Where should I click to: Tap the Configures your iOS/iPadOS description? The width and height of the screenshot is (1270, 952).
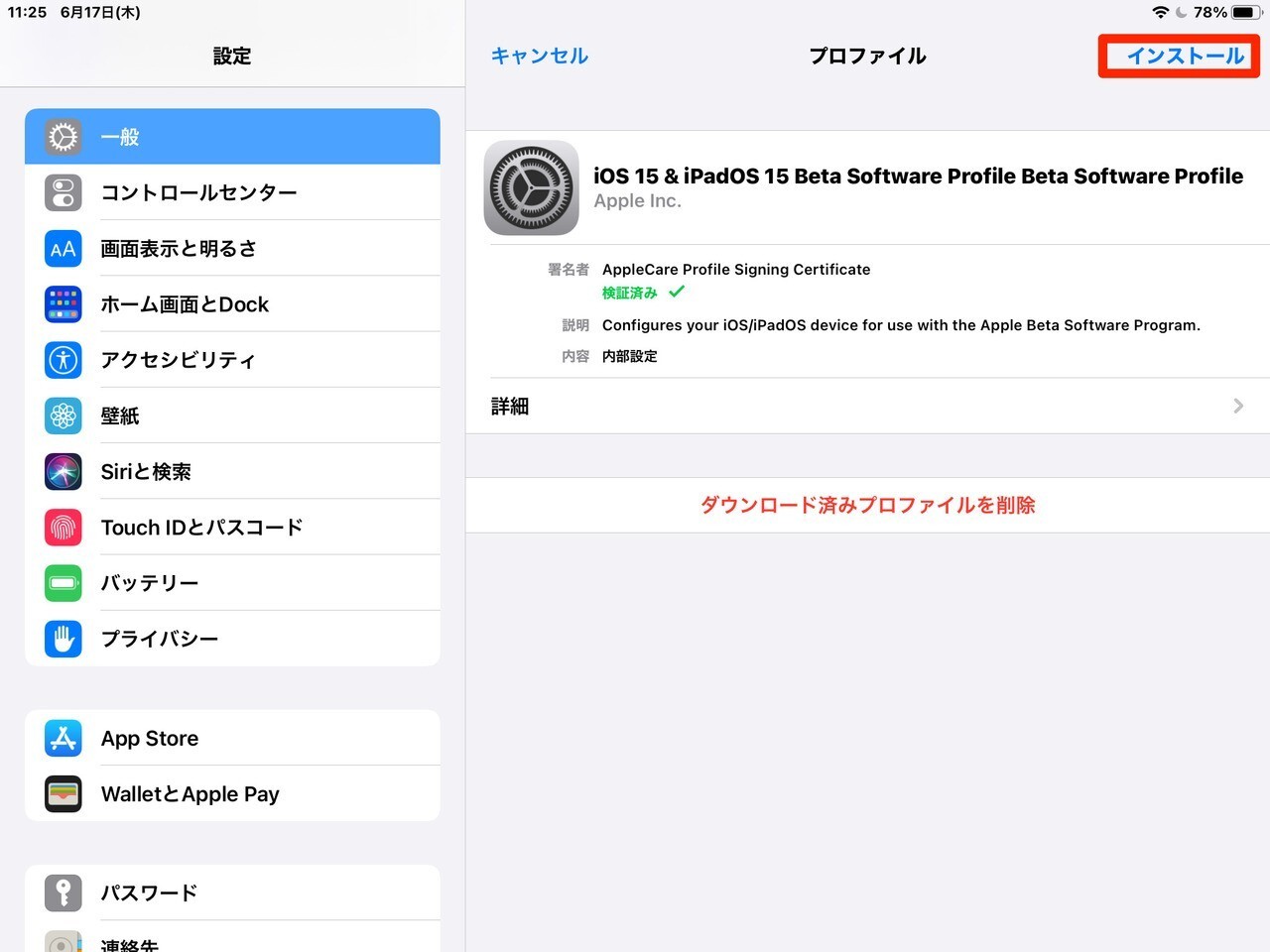901,325
